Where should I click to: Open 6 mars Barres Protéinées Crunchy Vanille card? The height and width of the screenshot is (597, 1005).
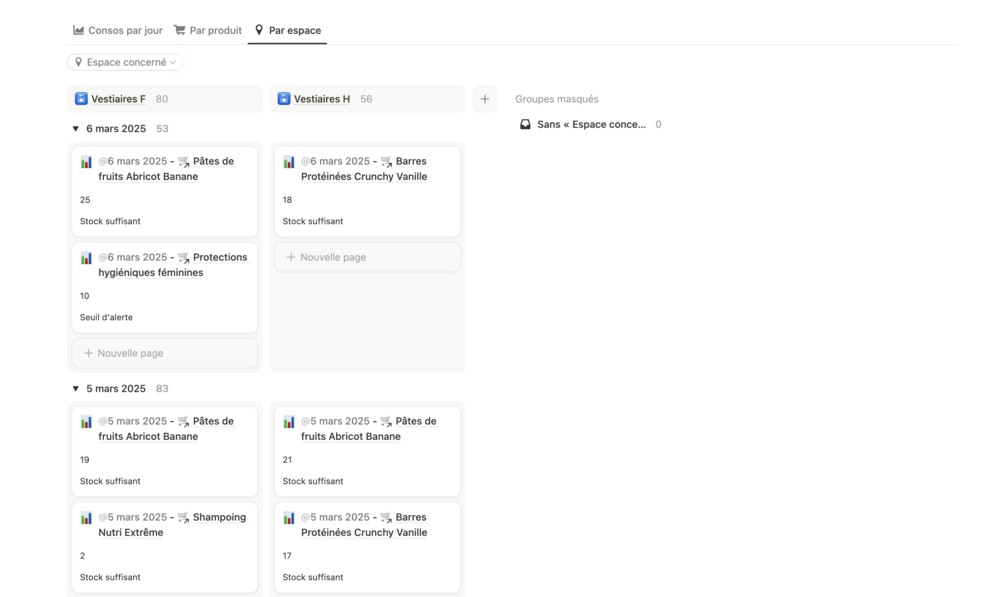[367, 191]
